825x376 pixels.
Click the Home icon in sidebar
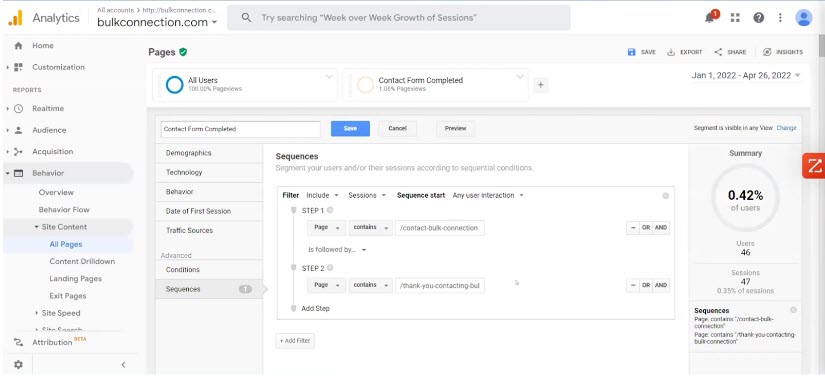(x=18, y=46)
